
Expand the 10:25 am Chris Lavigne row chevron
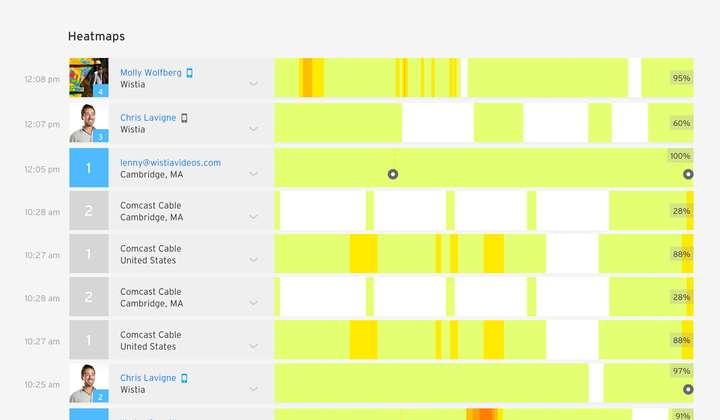tap(253, 389)
